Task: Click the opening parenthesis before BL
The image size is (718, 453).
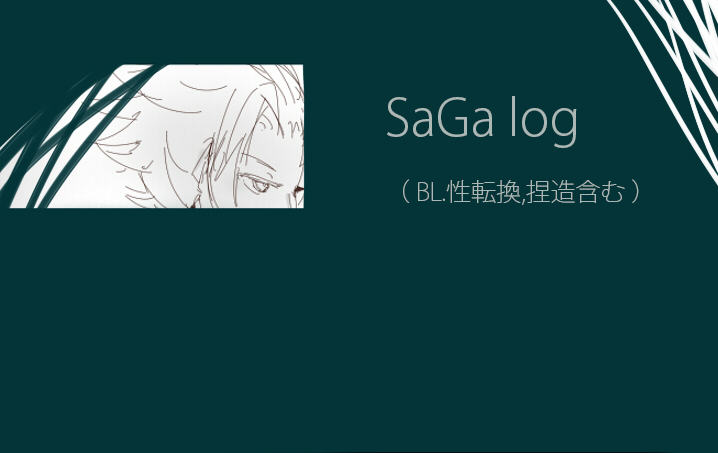Action: [405, 192]
